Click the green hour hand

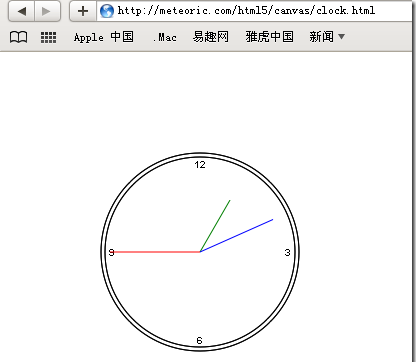(215, 226)
